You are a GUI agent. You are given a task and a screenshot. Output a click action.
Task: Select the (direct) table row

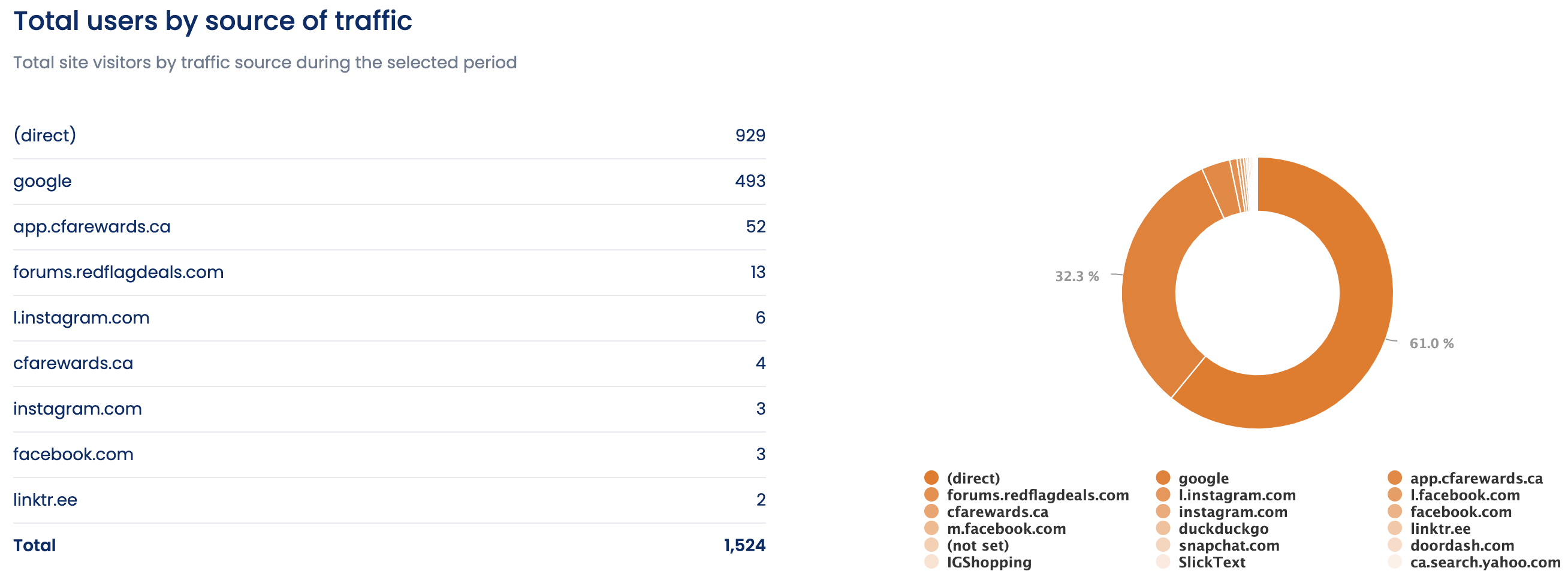coord(389,135)
